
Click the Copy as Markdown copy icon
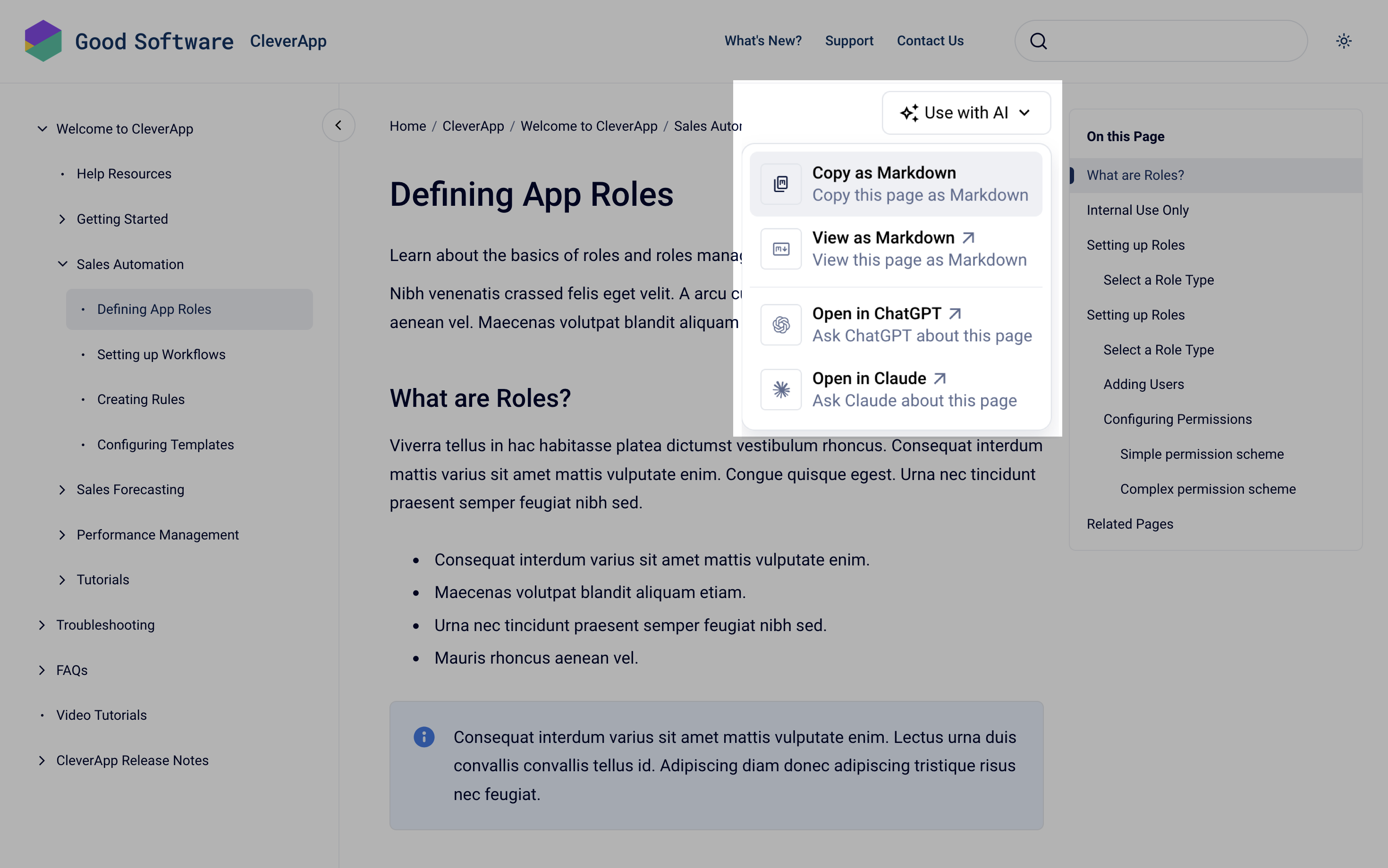pos(781,184)
